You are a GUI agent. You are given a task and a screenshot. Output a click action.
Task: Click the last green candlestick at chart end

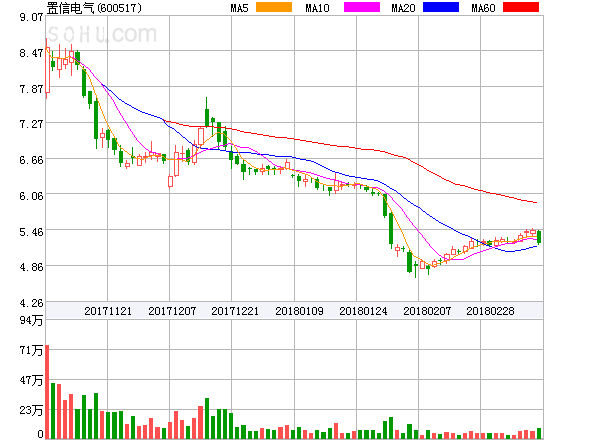539,237
